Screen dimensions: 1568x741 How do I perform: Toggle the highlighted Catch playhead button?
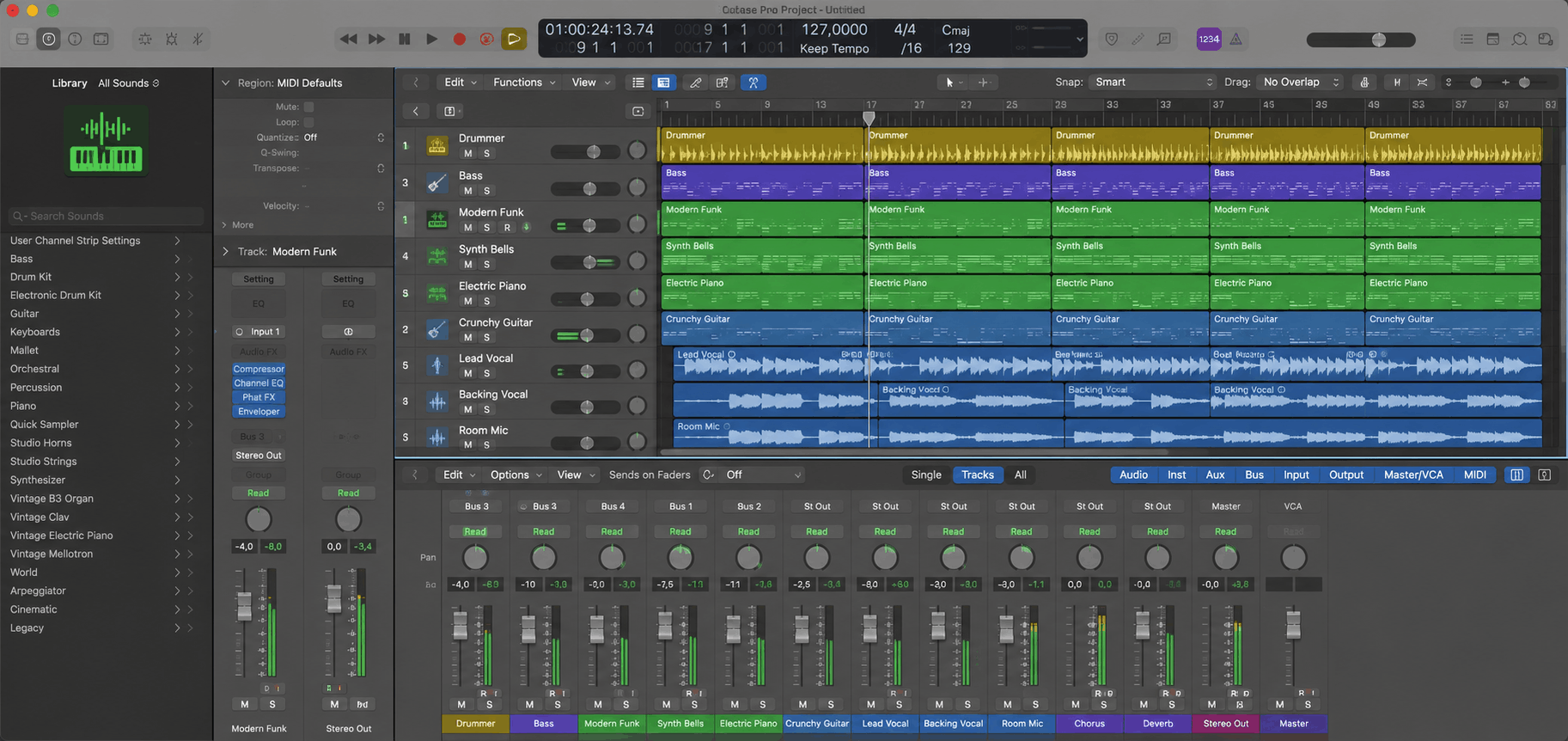coord(753,83)
